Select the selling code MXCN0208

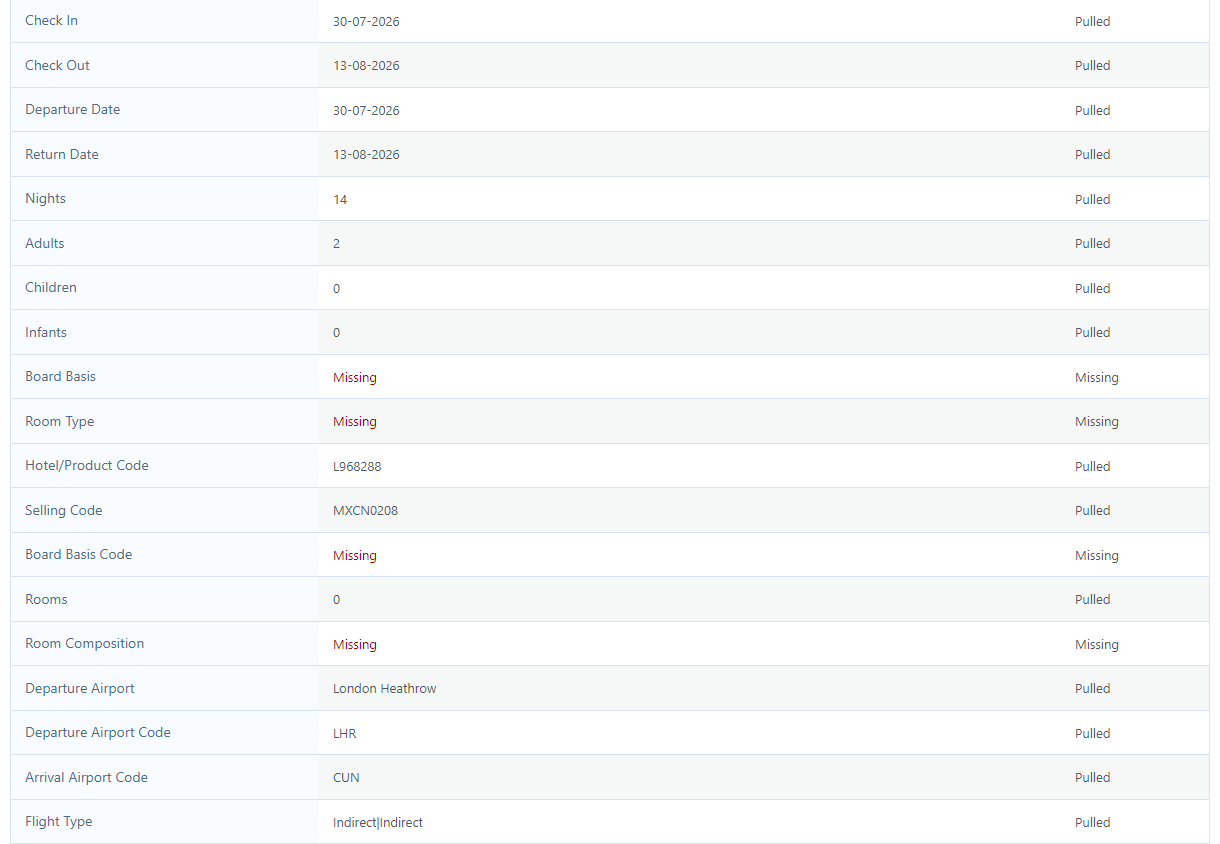point(365,511)
